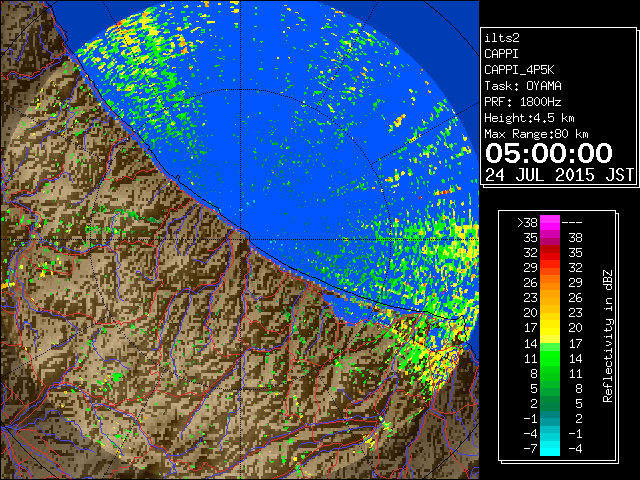Click the radar center at crosshair intersection

[x=241, y=240]
